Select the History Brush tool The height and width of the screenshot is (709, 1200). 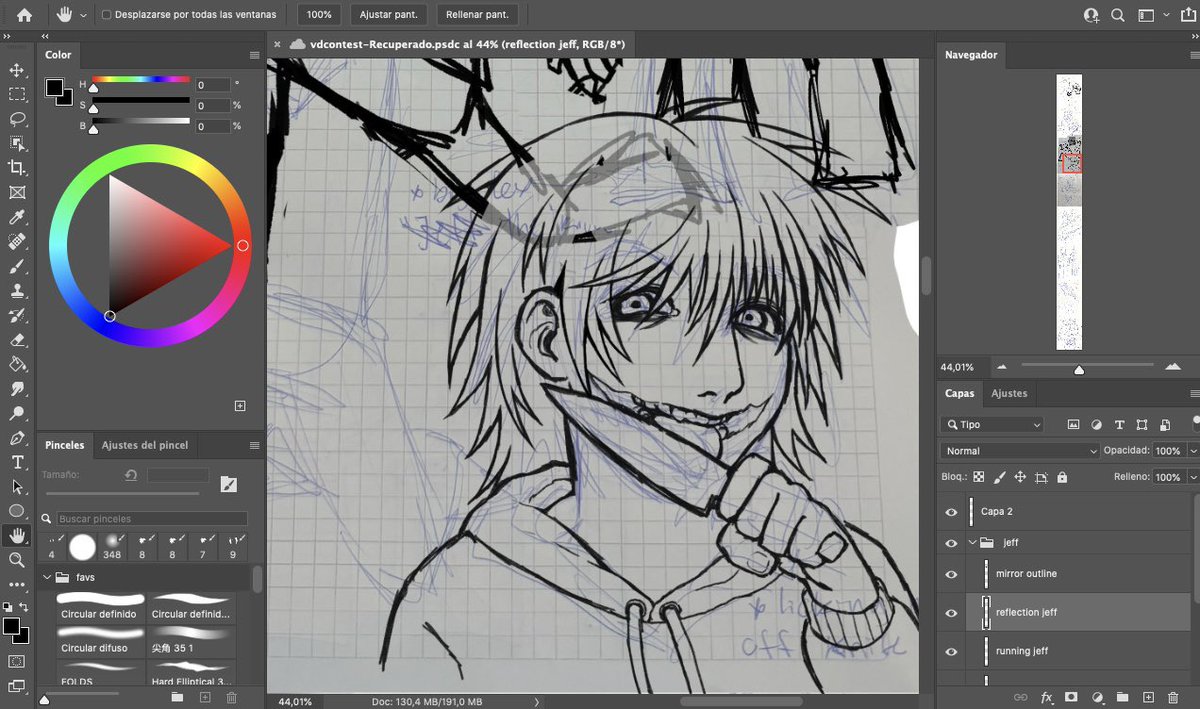click(17, 315)
